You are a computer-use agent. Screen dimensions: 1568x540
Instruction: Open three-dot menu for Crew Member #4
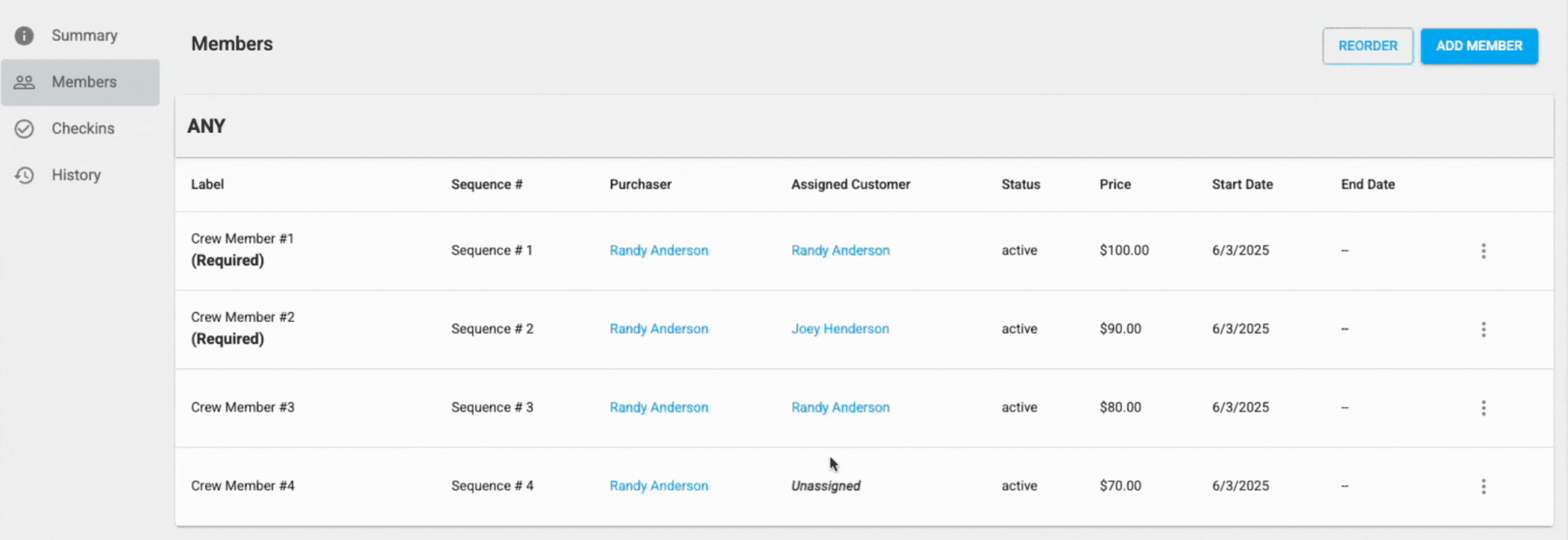1483,486
